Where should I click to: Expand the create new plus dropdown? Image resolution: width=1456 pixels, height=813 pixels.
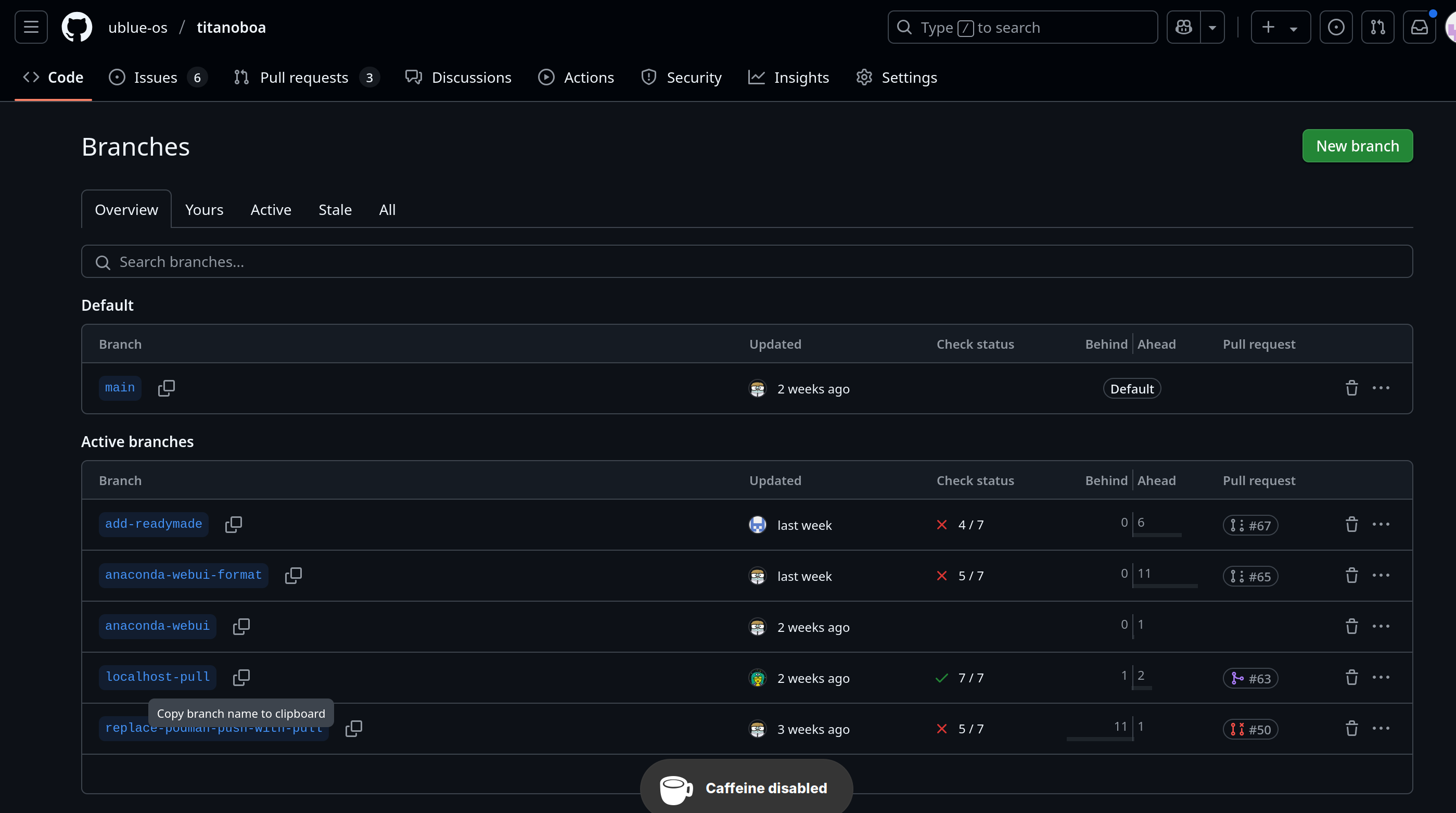point(1280,27)
